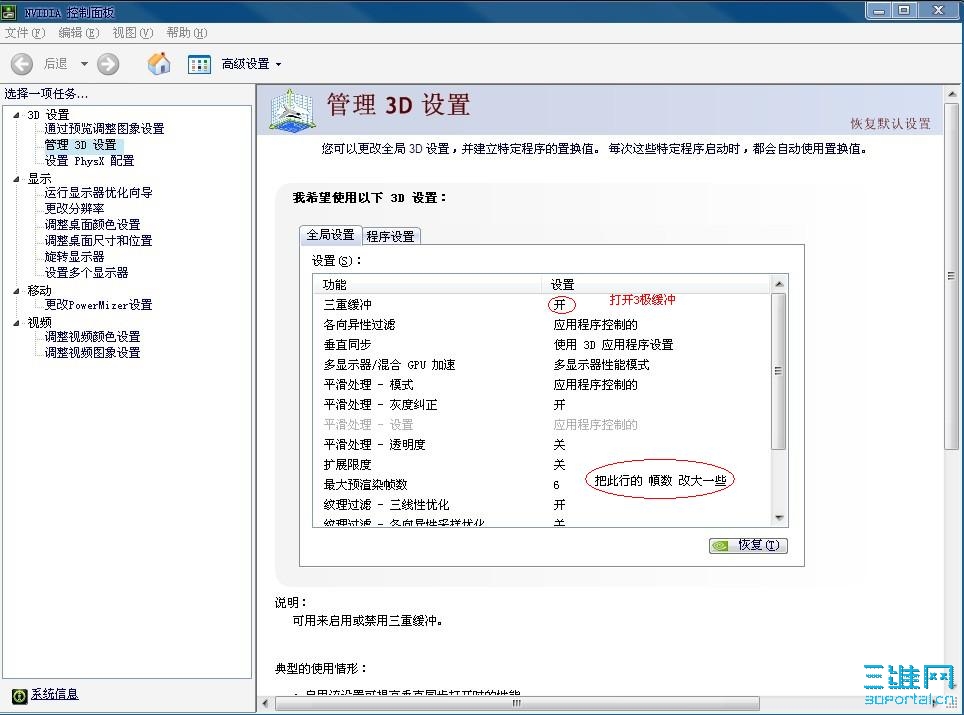Switch to the 全局设置 tab

pyautogui.click(x=331, y=235)
